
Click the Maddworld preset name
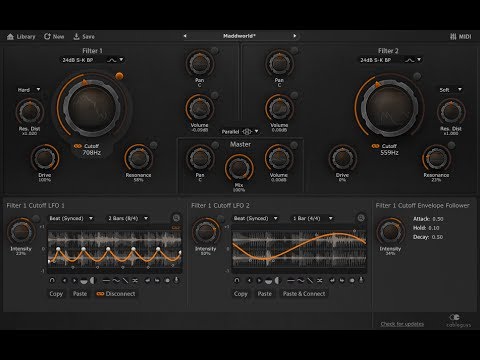coord(239,36)
